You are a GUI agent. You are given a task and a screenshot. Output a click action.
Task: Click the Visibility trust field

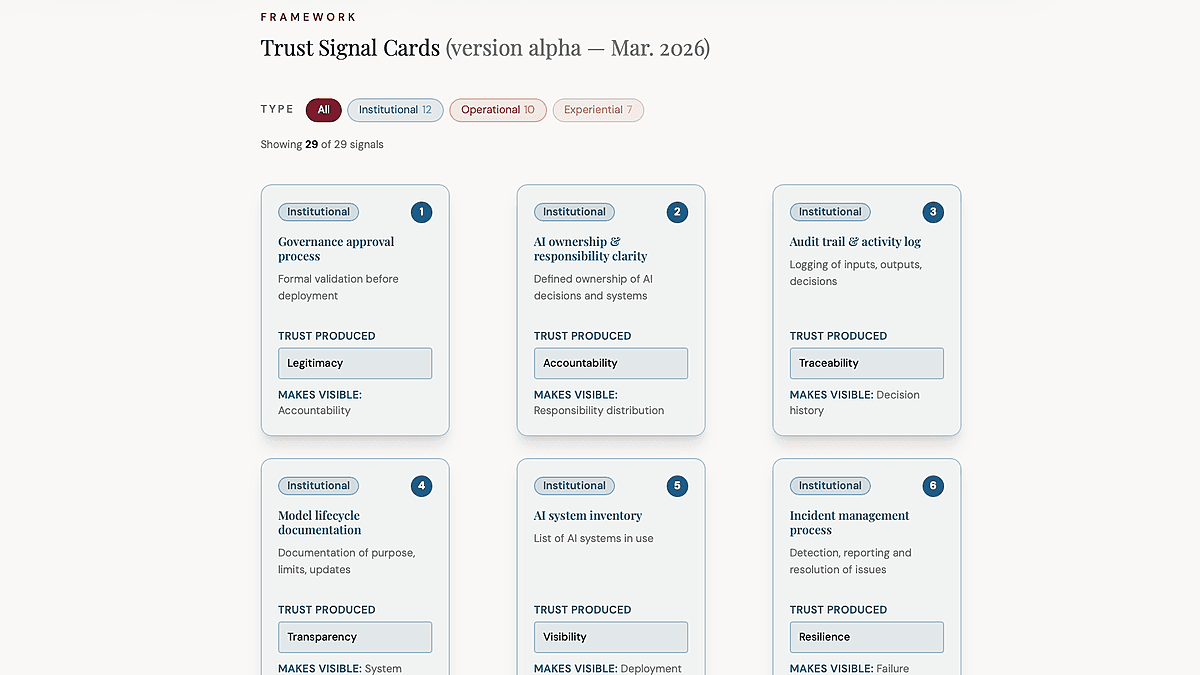611,637
